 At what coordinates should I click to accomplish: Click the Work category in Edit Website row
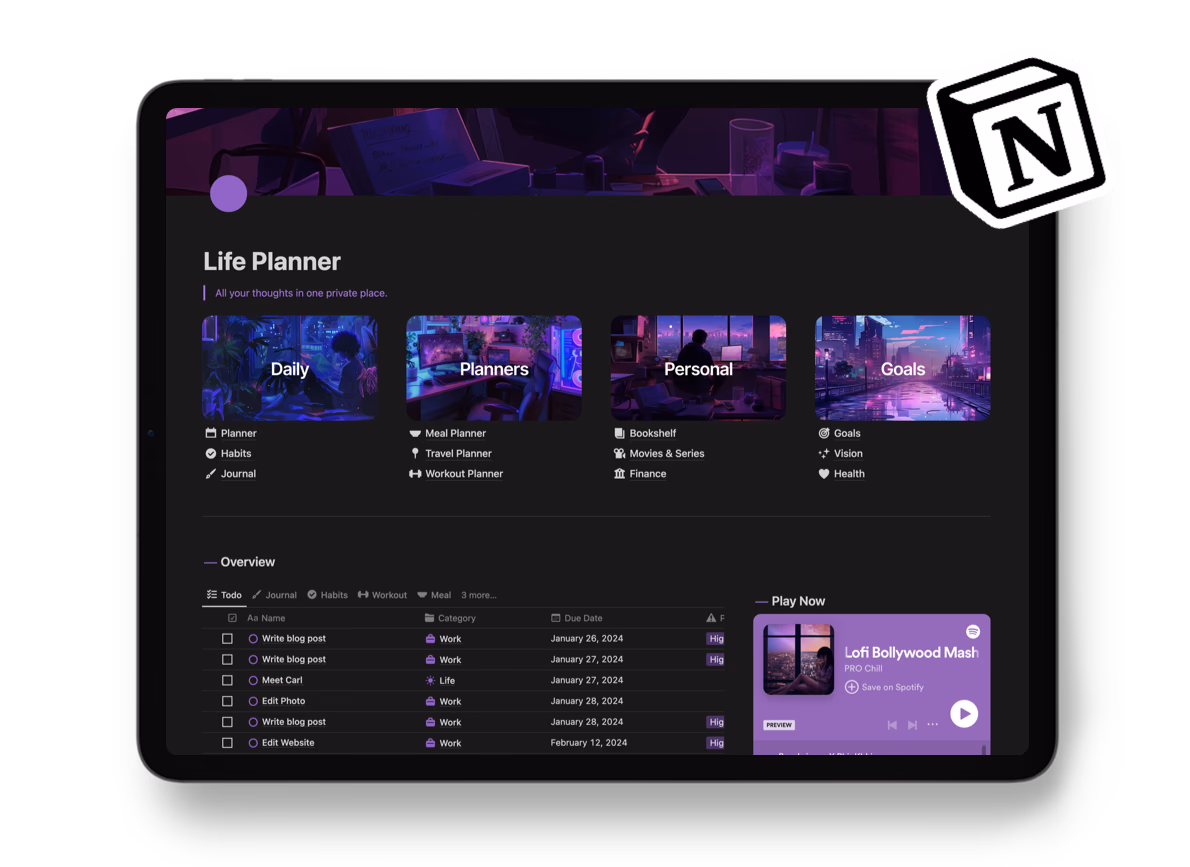443,742
